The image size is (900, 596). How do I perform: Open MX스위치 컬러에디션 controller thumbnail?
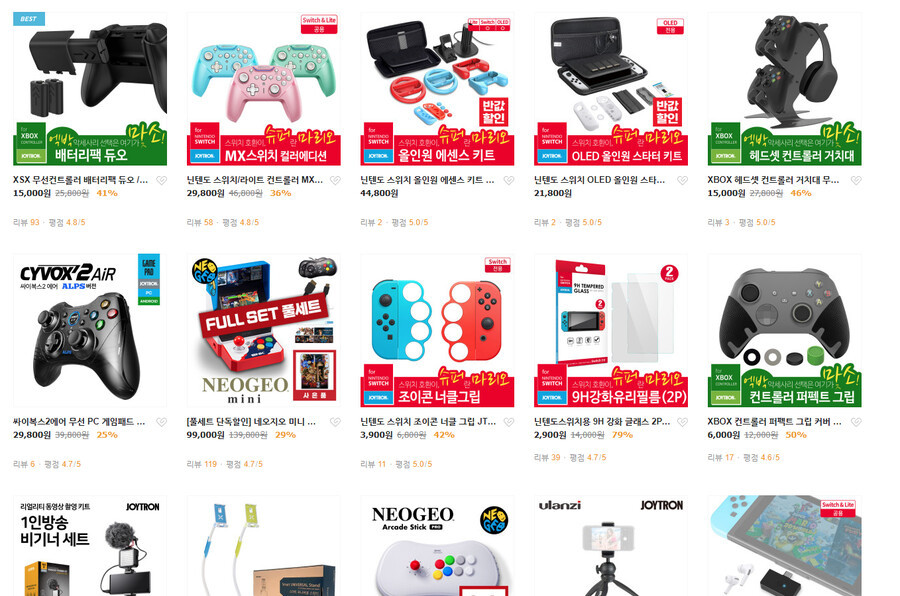click(x=263, y=89)
